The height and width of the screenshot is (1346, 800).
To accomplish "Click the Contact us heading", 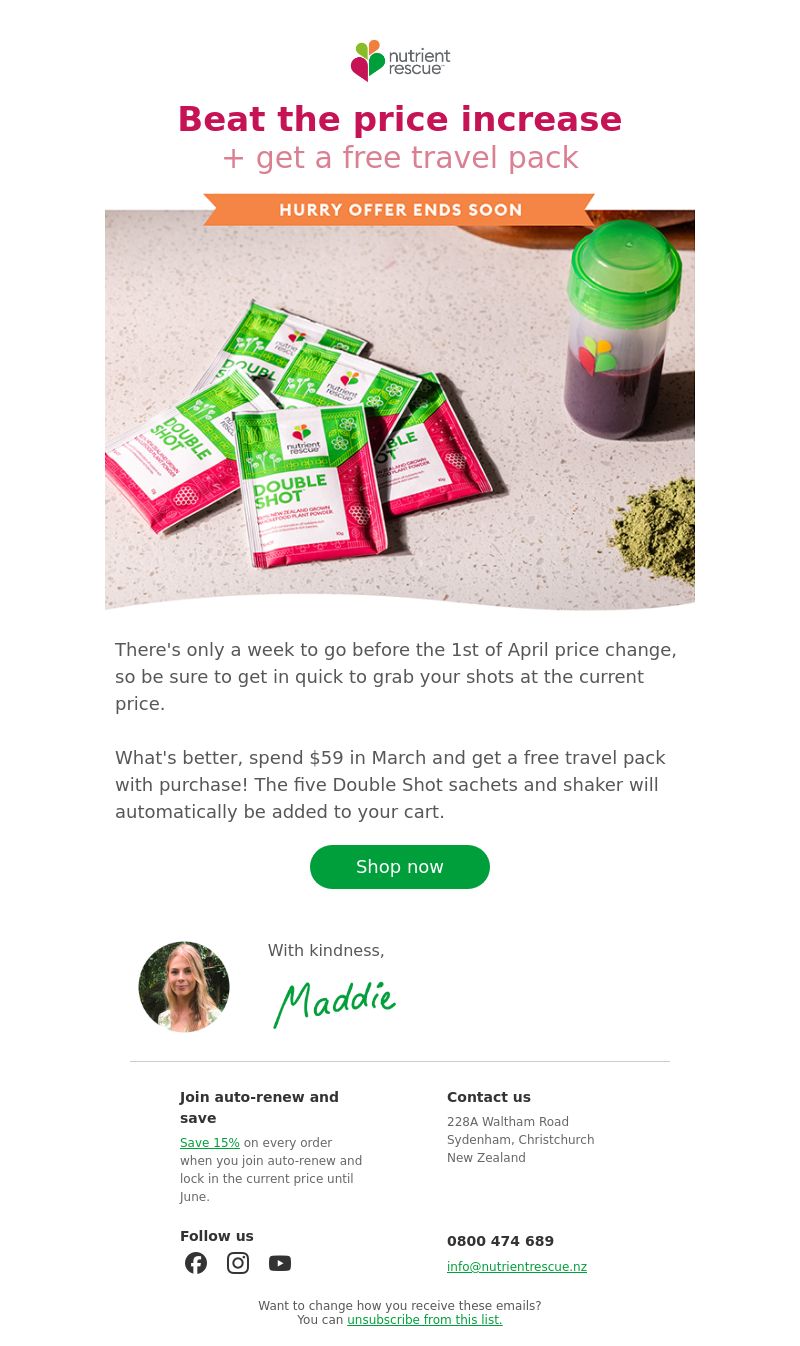I will (x=489, y=1097).
